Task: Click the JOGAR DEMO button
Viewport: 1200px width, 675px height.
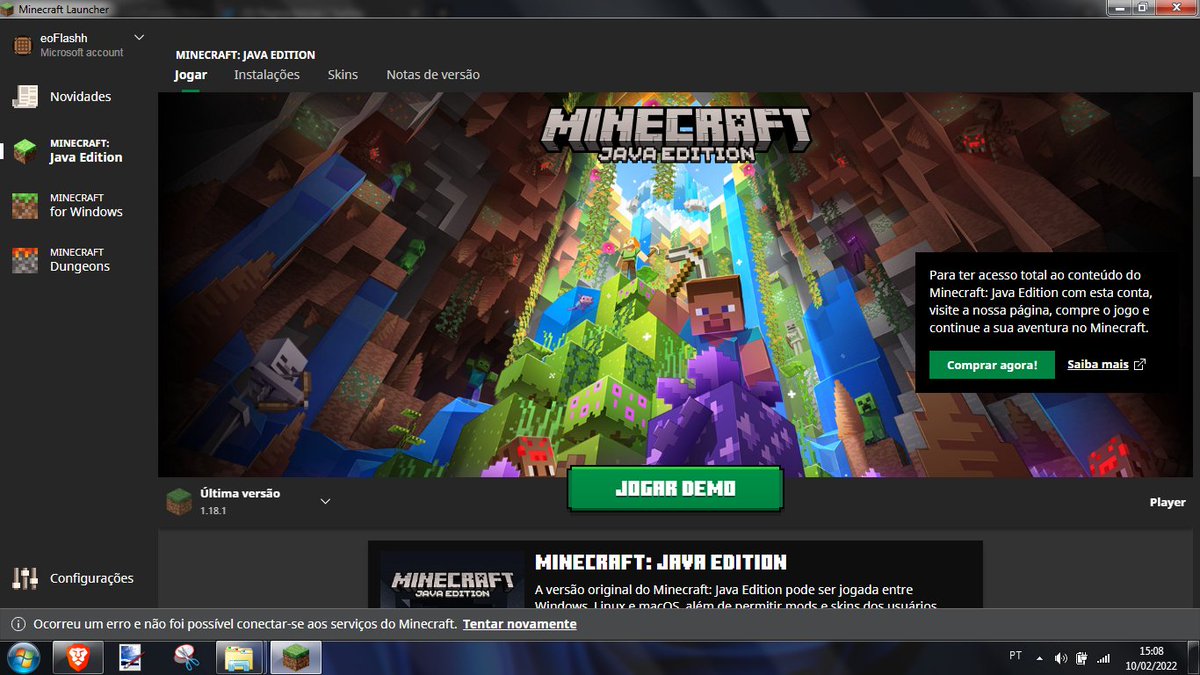Action: click(675, 488)
